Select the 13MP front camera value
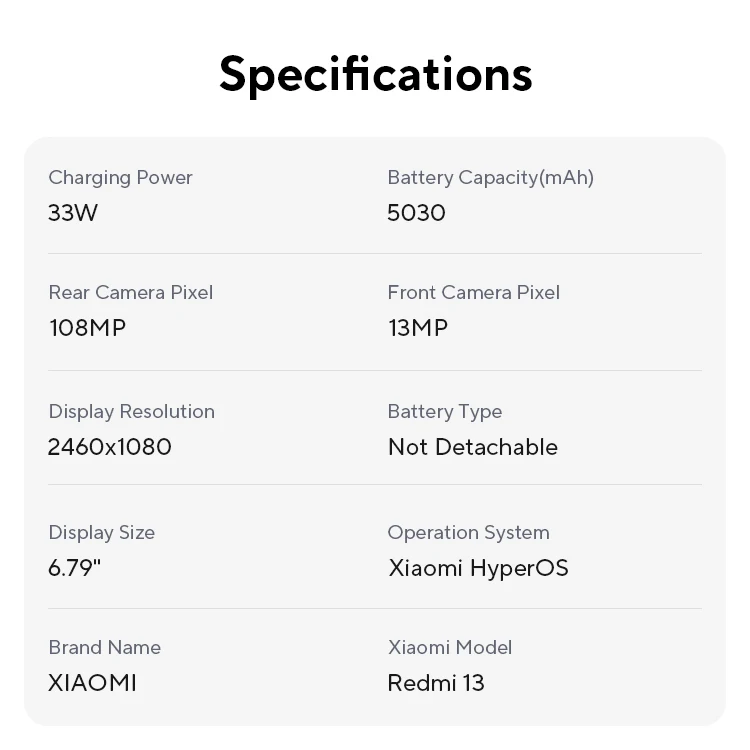This screenshot has height=750, width=750. pyautogui.click(x=417, y=328)
